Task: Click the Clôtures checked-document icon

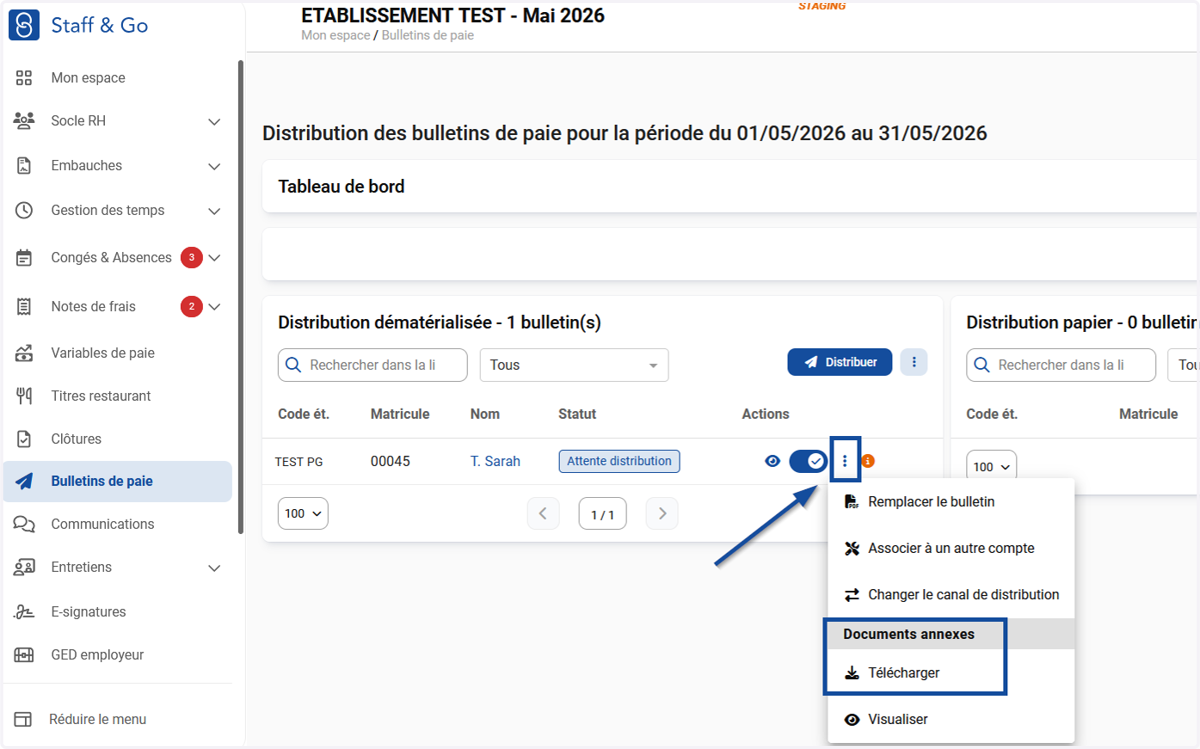Action: [x=24, y=439]
